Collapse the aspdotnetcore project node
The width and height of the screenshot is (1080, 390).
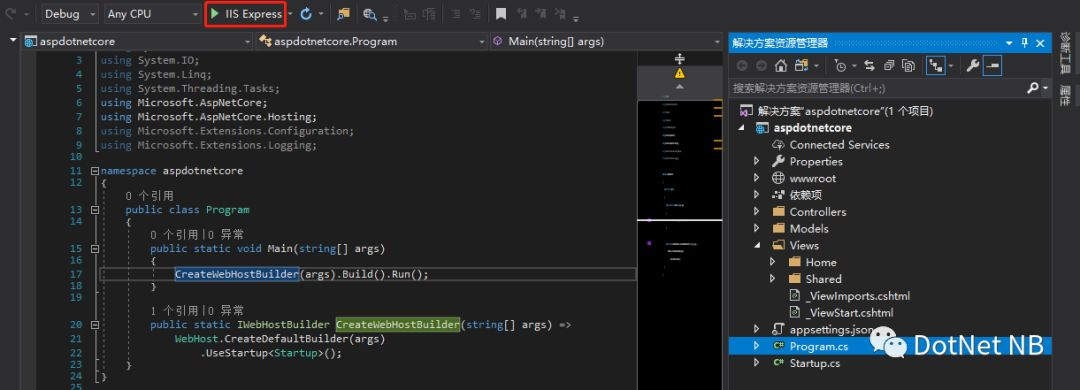point(742,128)
